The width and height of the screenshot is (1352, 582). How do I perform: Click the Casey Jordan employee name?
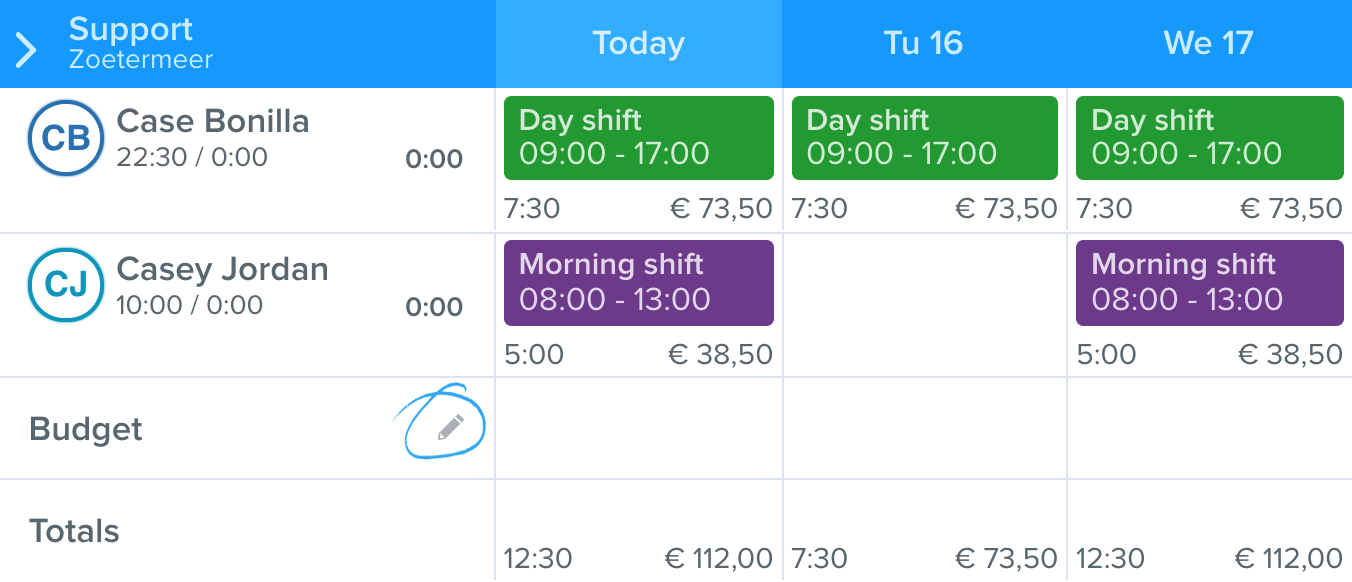click(222, 269)
